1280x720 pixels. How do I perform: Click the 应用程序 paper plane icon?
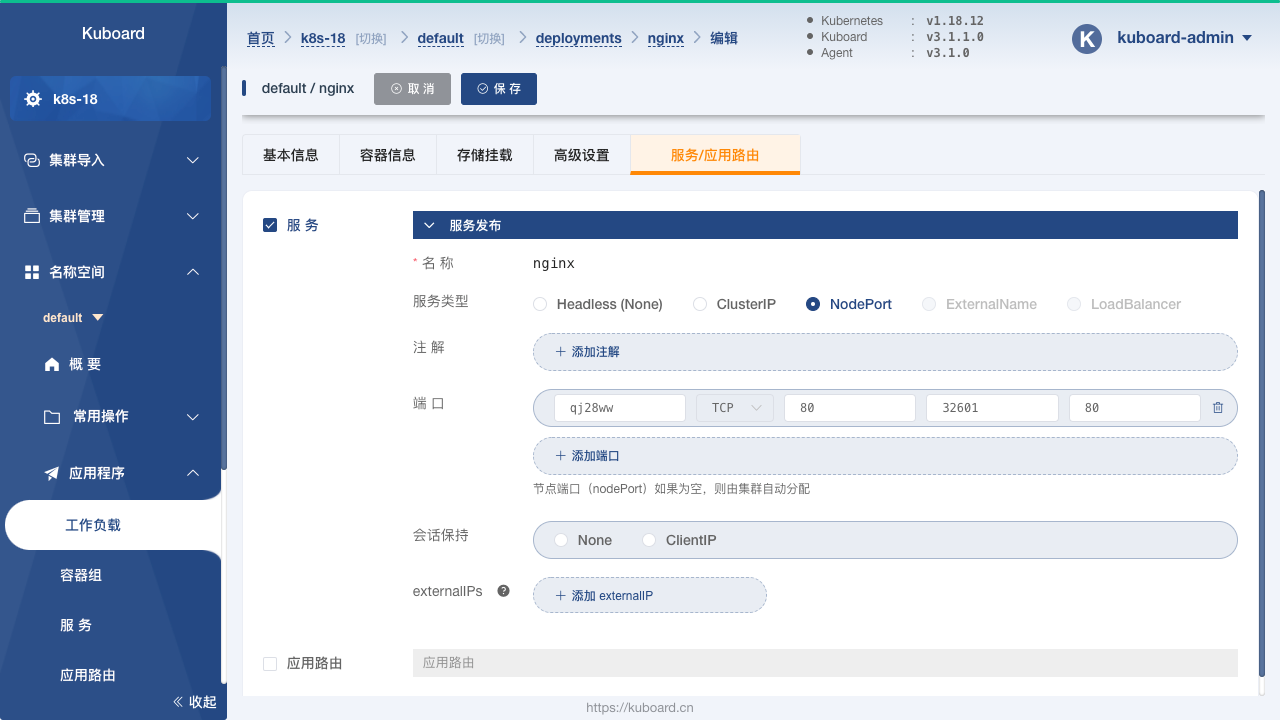(x=52, y=473)
